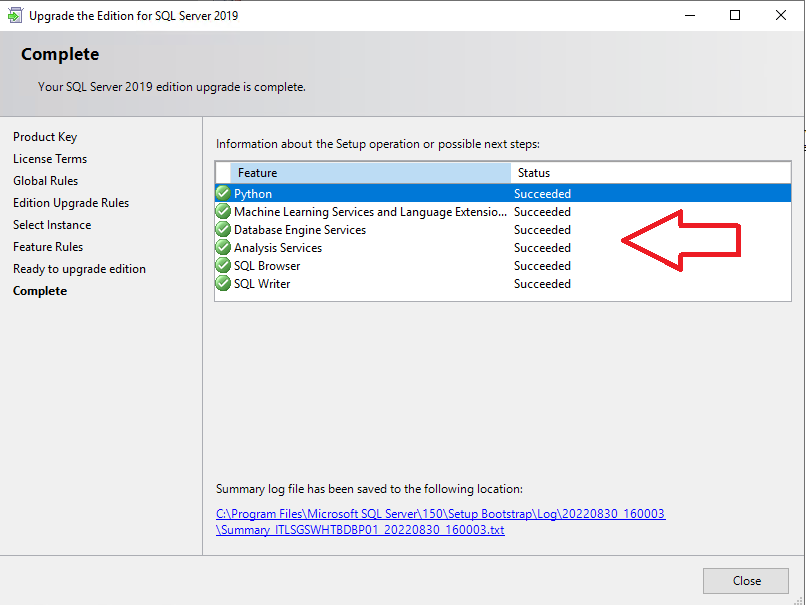
Task: Close the window with the X button
Action: [x=781, y=15]
